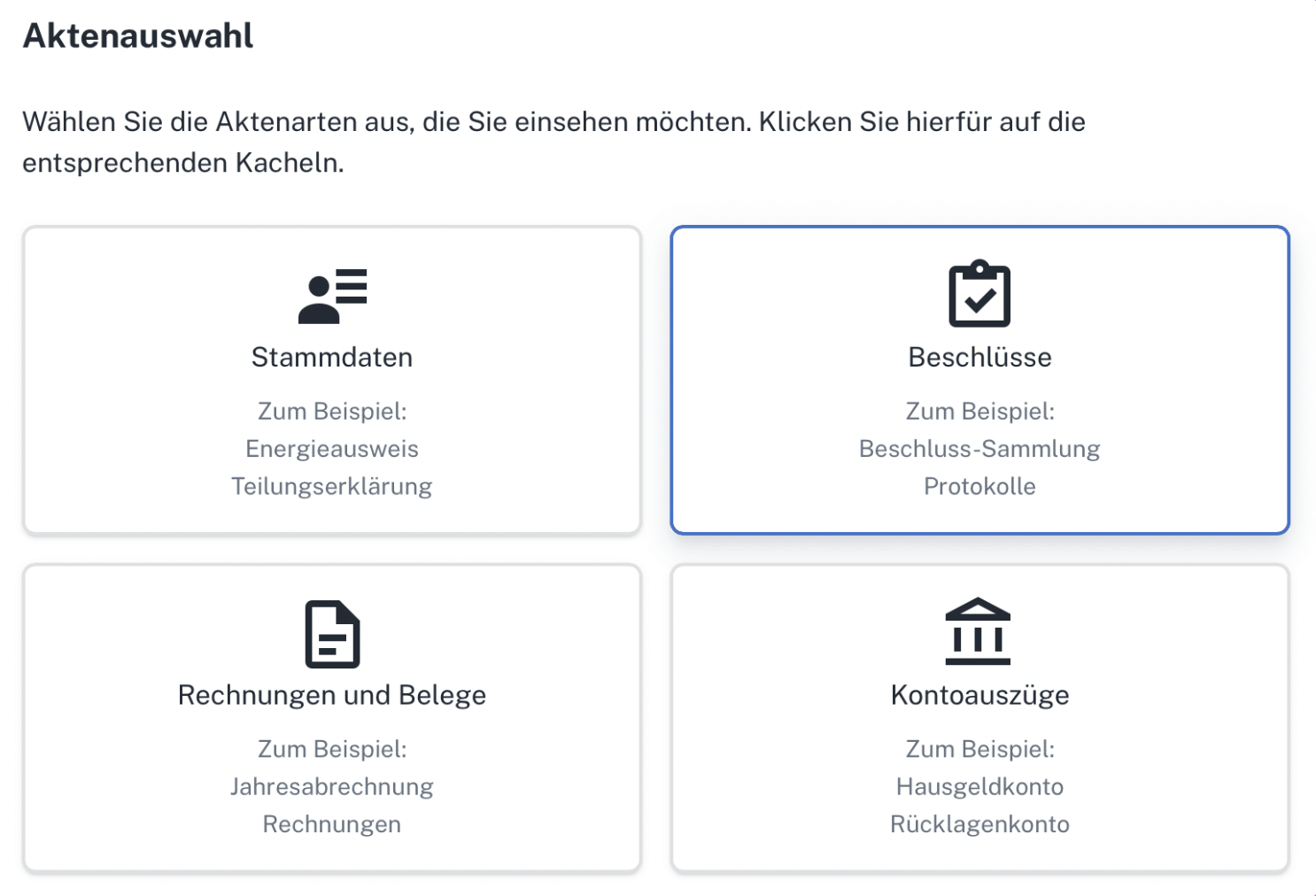Click the Protokolle example text
Viewport: 1316px width, 896px height.
click(x=979, y=486)
